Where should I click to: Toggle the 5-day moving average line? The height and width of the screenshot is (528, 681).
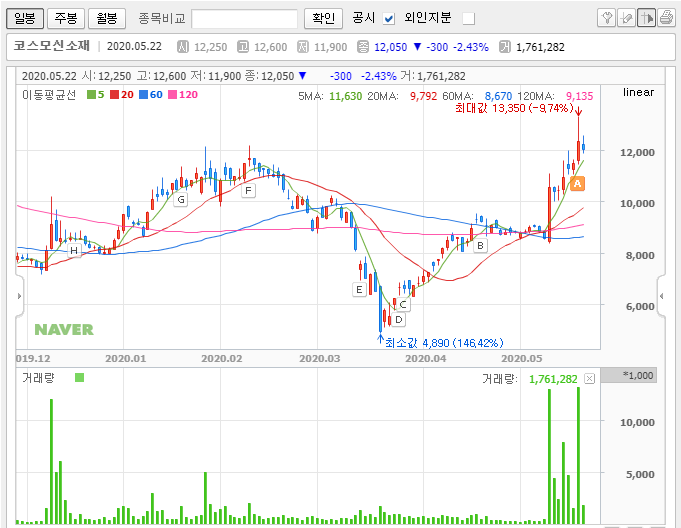point(96,95)
